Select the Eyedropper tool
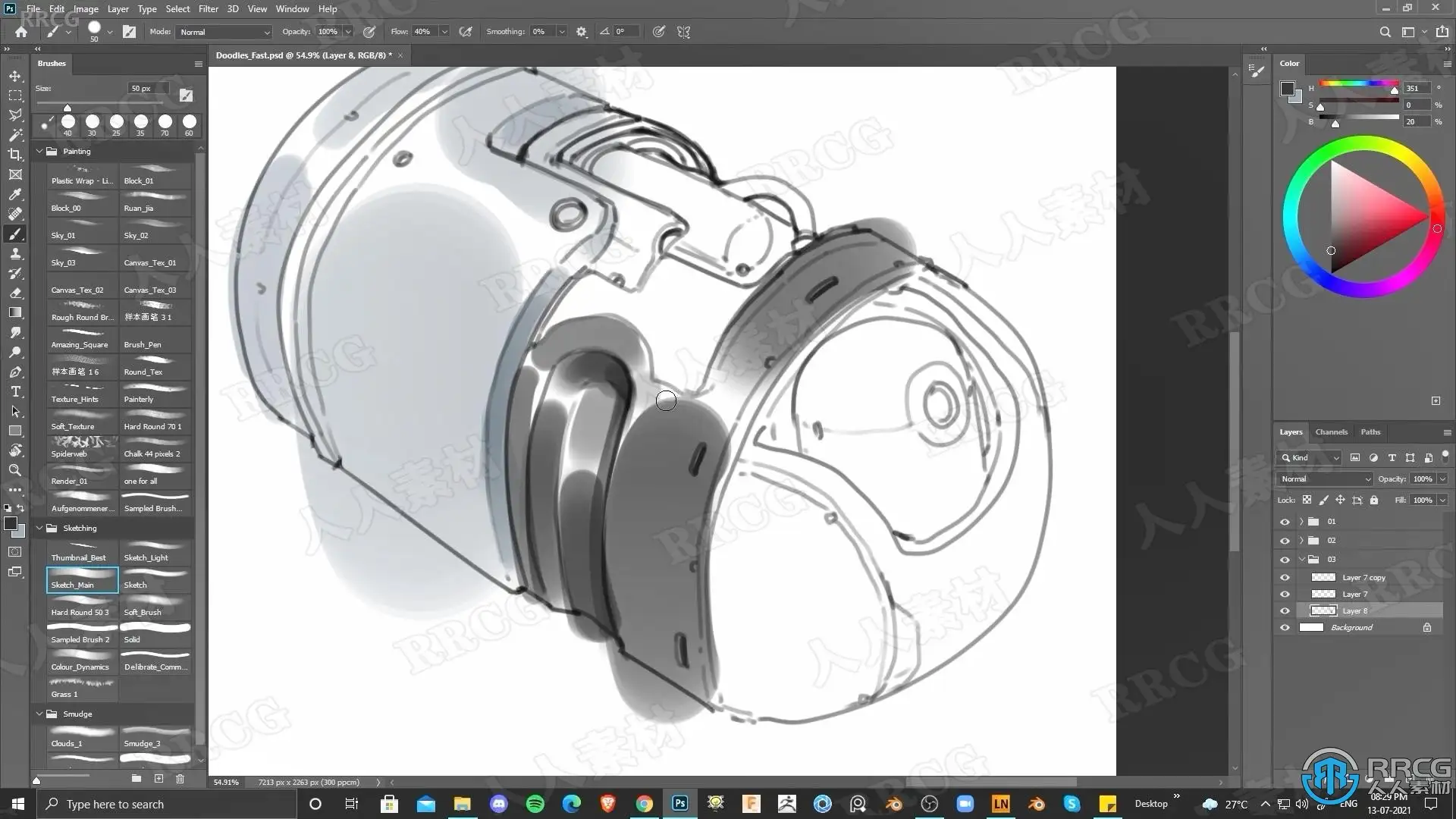Viewport: 1456px width, 819px height. click(15, 194)
